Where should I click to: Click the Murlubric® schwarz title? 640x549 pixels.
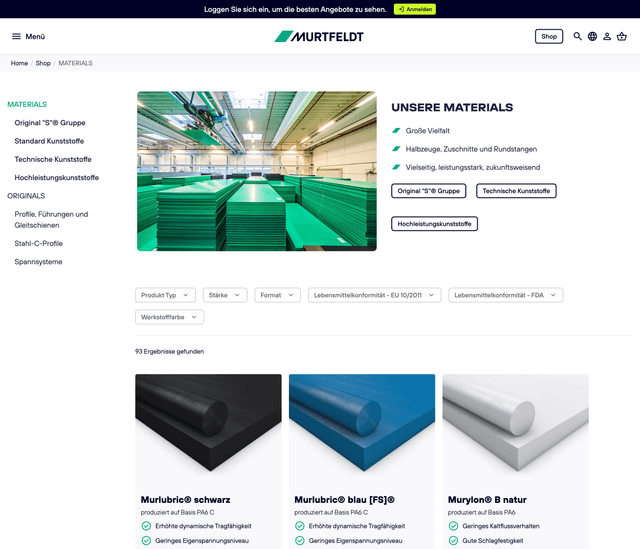(186, 500)
